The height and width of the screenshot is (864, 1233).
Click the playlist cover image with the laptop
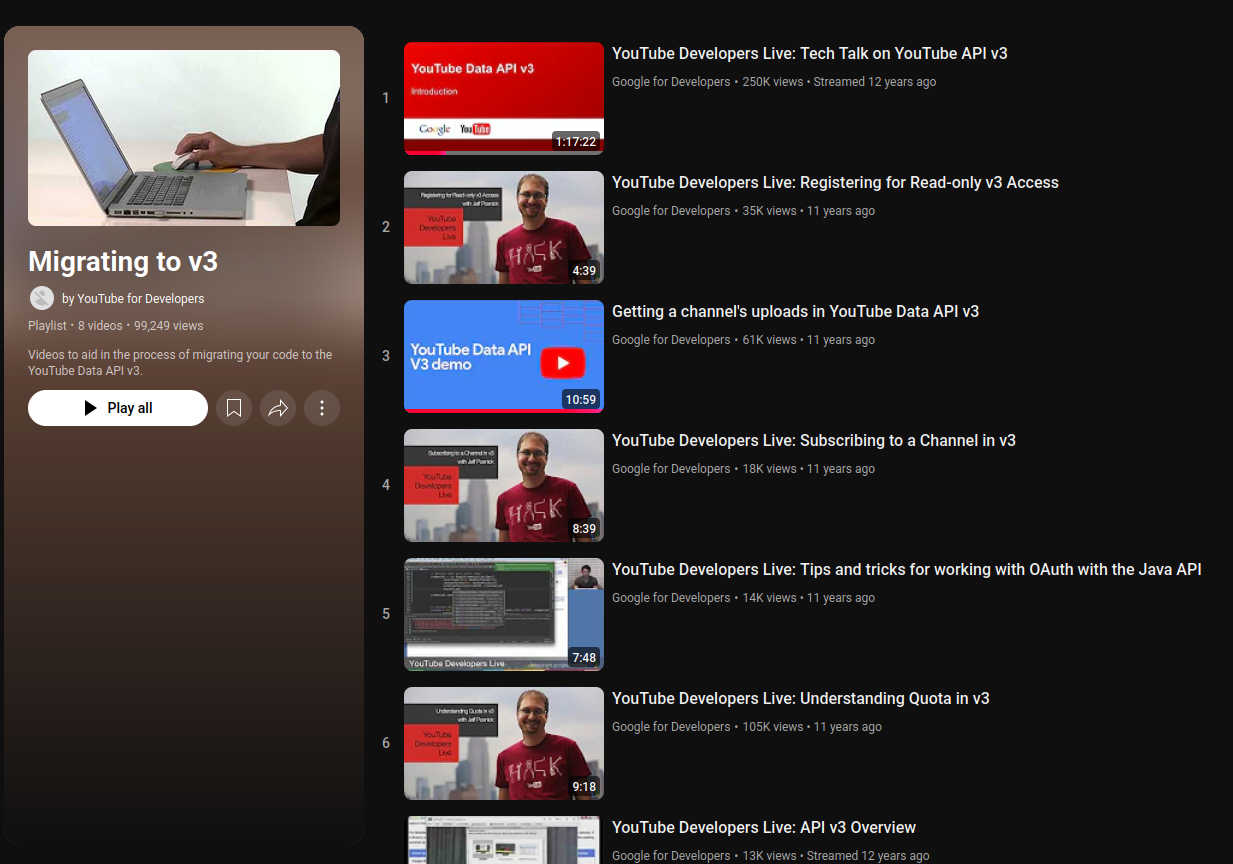coord(184,138)
